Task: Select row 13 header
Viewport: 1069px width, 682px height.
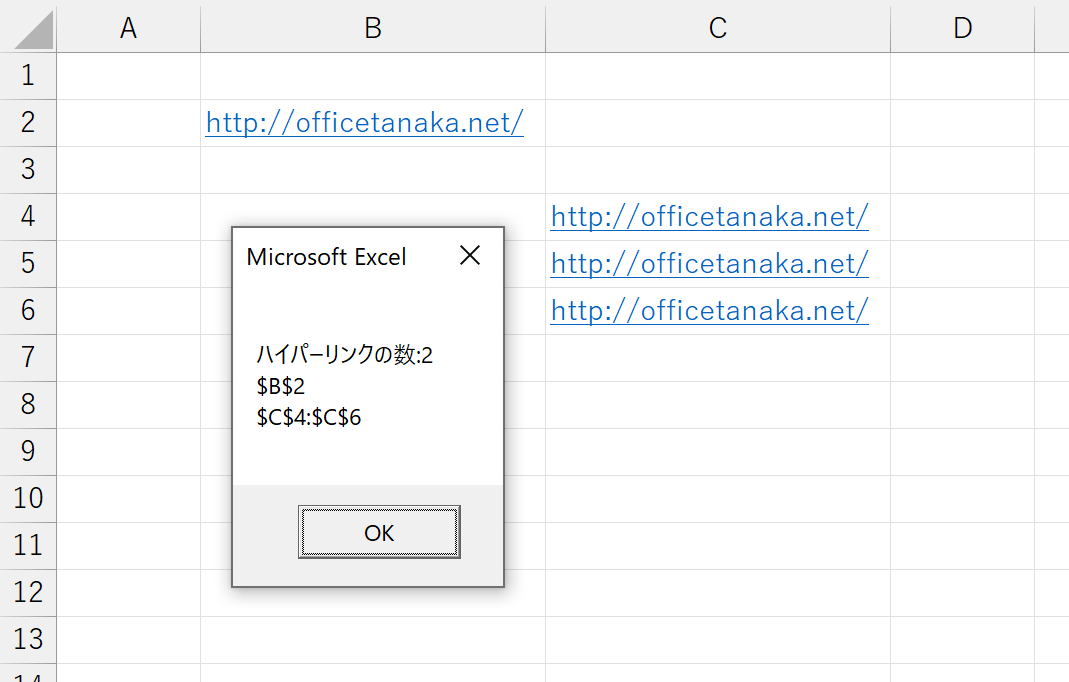Action: click(28, 640)
